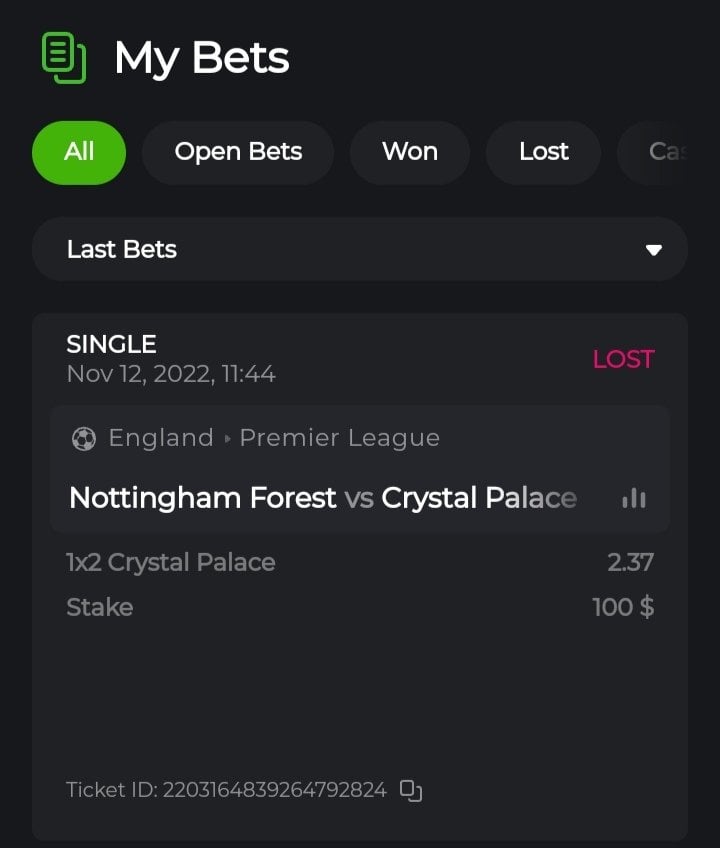Open the Last Bets dropdown
The image size is (720, 848).
[360, 249]
